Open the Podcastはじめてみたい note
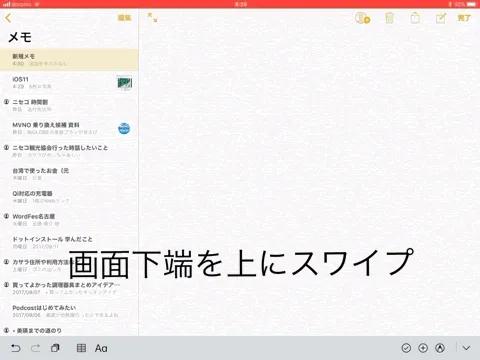Viewport: 480px width, 360px height. click(69, 311)
